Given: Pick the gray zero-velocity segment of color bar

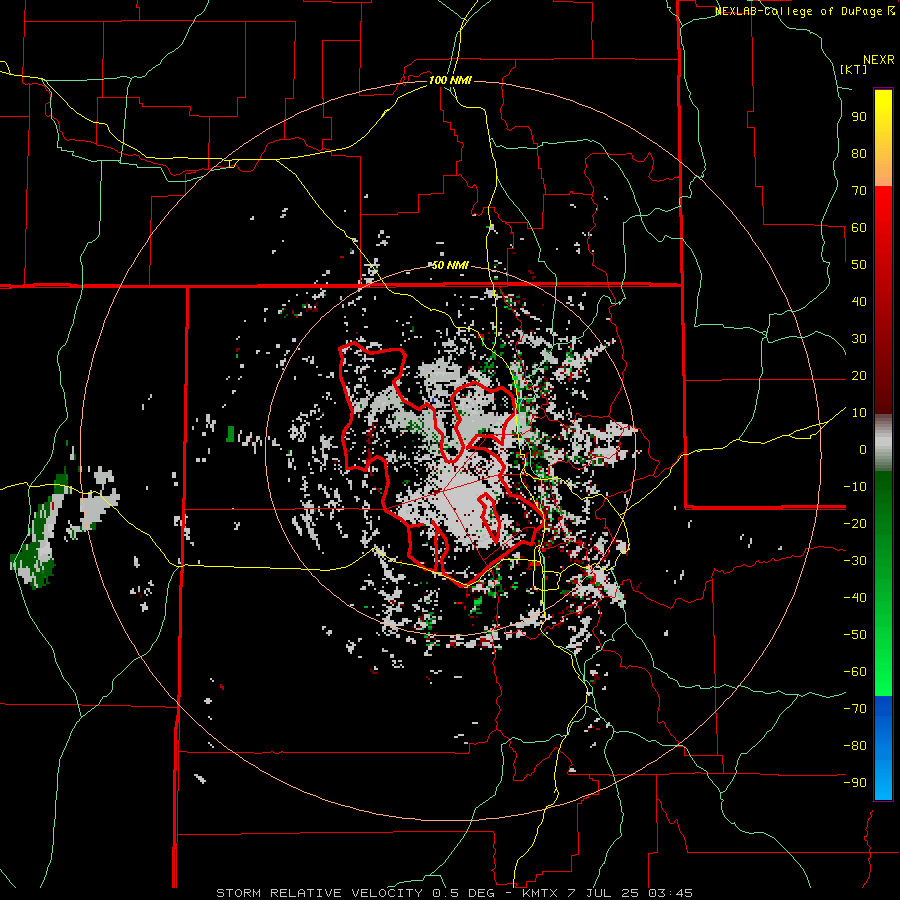Looking at the screenshot, I should [x=883, y=443].
